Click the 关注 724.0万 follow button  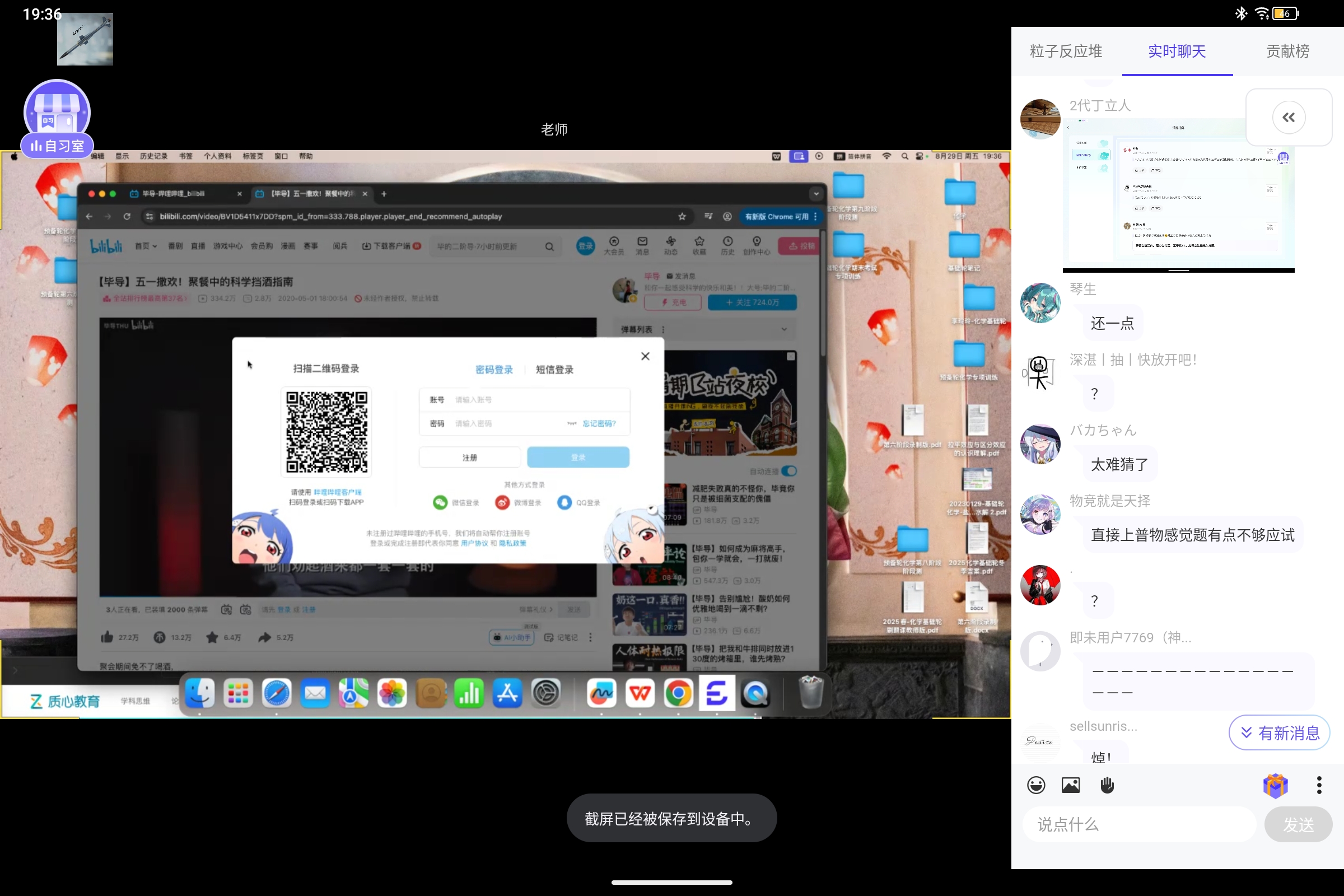click(752, 302)
